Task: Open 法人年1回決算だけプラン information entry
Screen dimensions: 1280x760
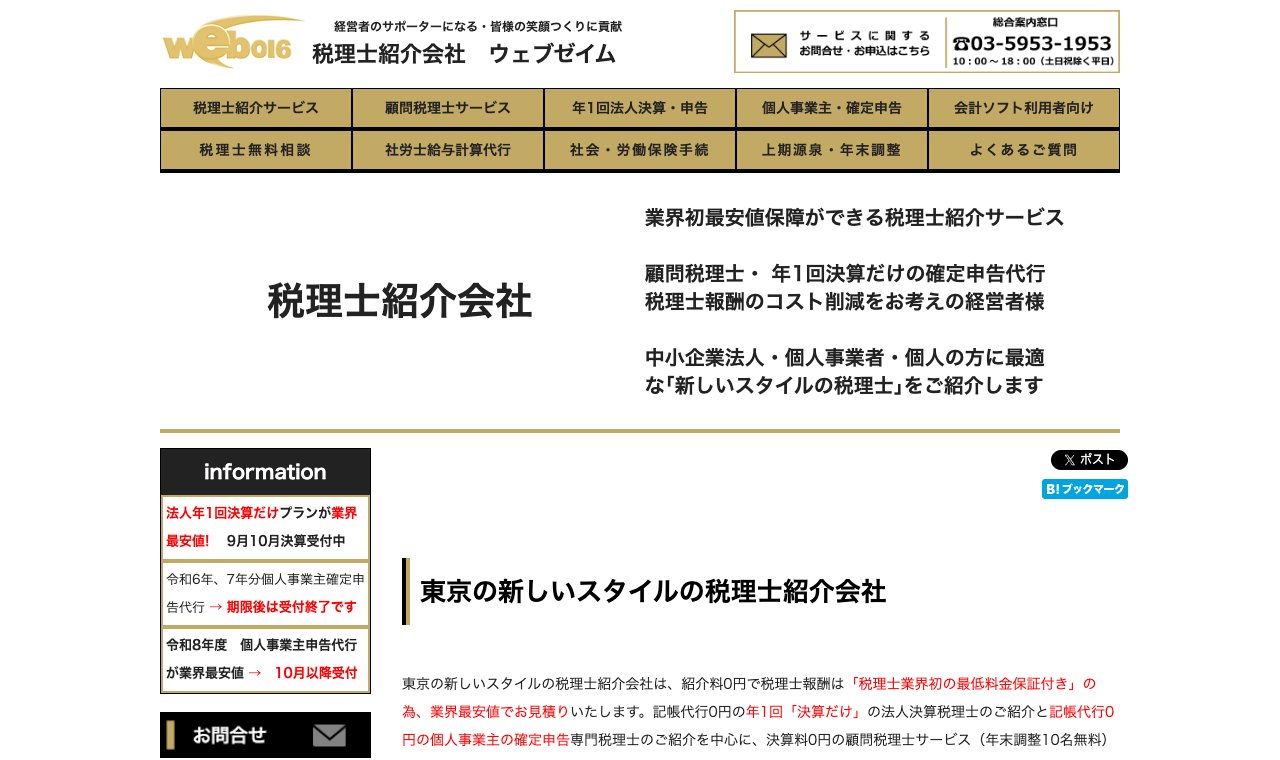Action: 265,527
